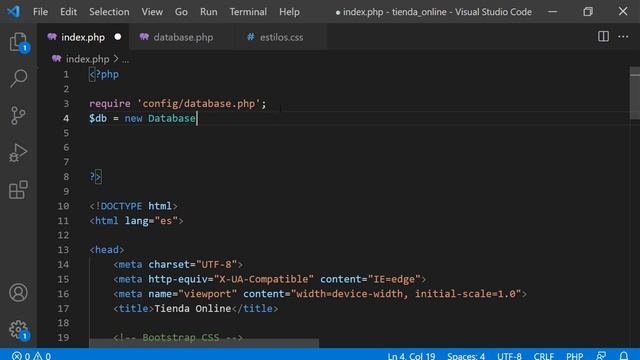Click the Bootstrap CSS comment line
This screenshot has height=360, width=640.
coord(178,337)
